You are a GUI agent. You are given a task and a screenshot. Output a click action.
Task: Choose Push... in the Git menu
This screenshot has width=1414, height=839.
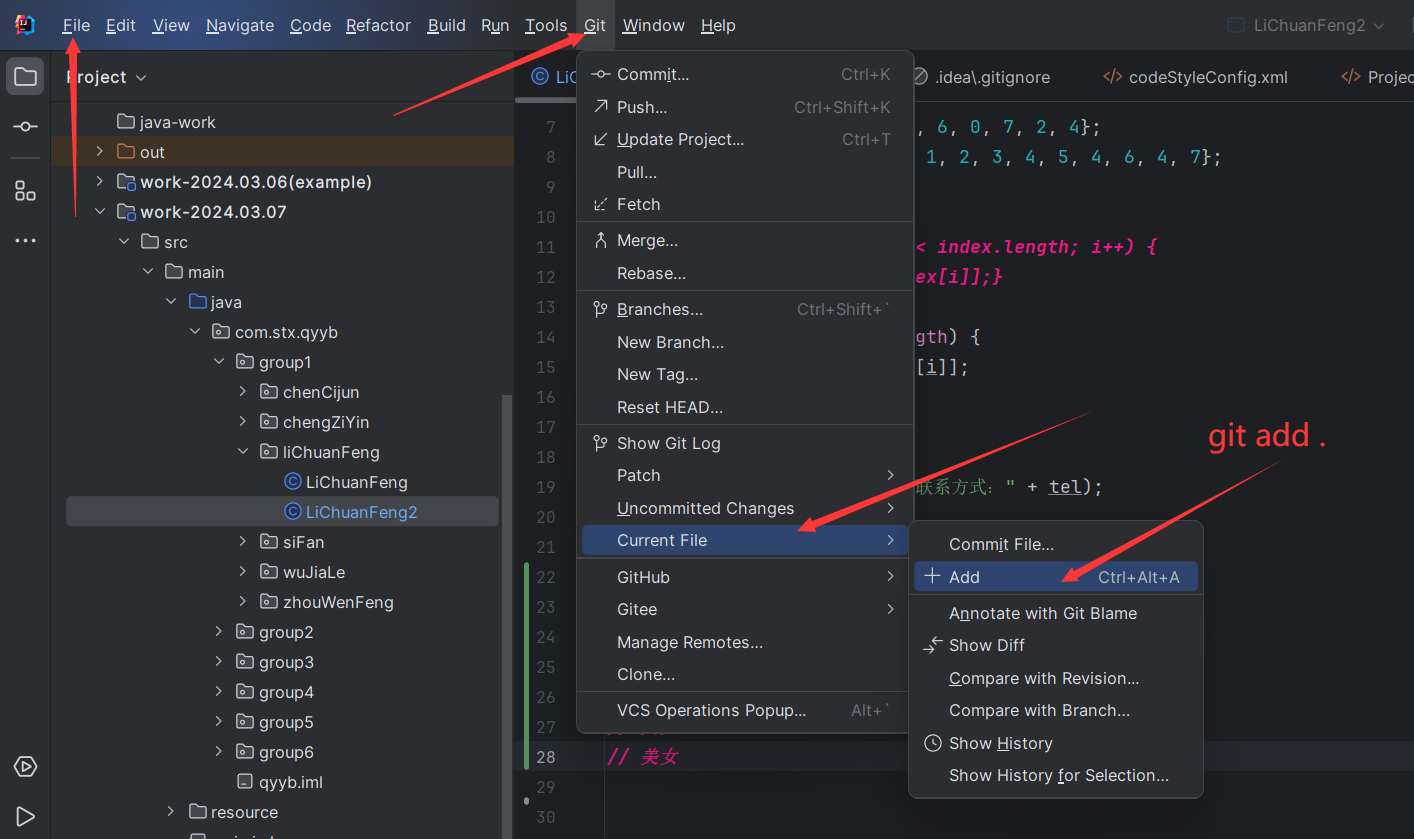pos(745,107)
